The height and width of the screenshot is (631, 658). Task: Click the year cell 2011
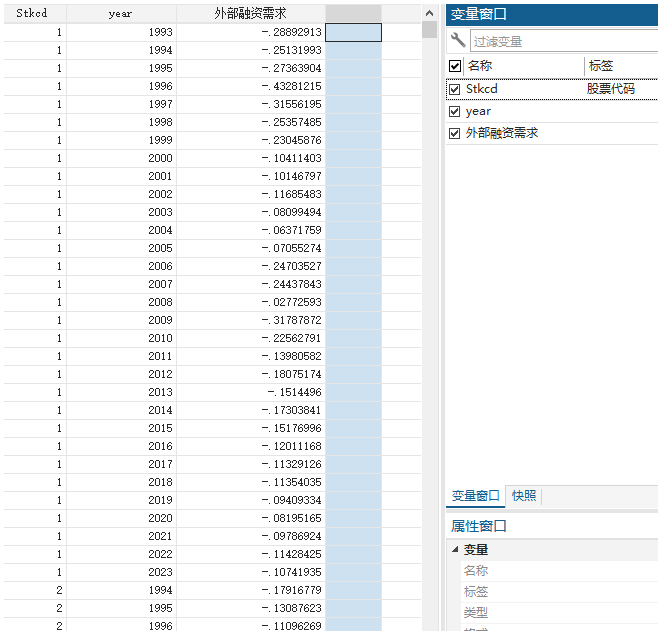(121, 356)
